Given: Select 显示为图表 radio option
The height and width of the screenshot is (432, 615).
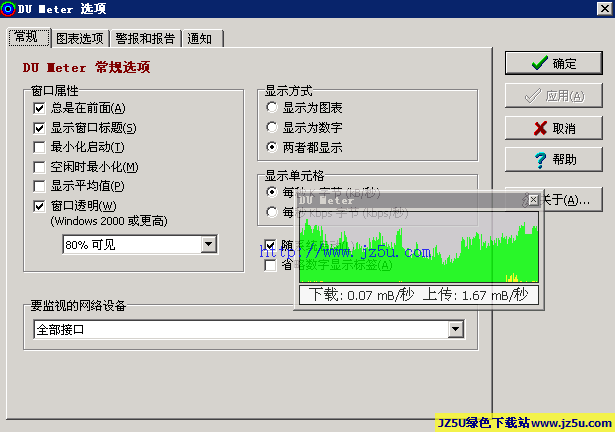Looking at the screenshot, I should point(271,107).
